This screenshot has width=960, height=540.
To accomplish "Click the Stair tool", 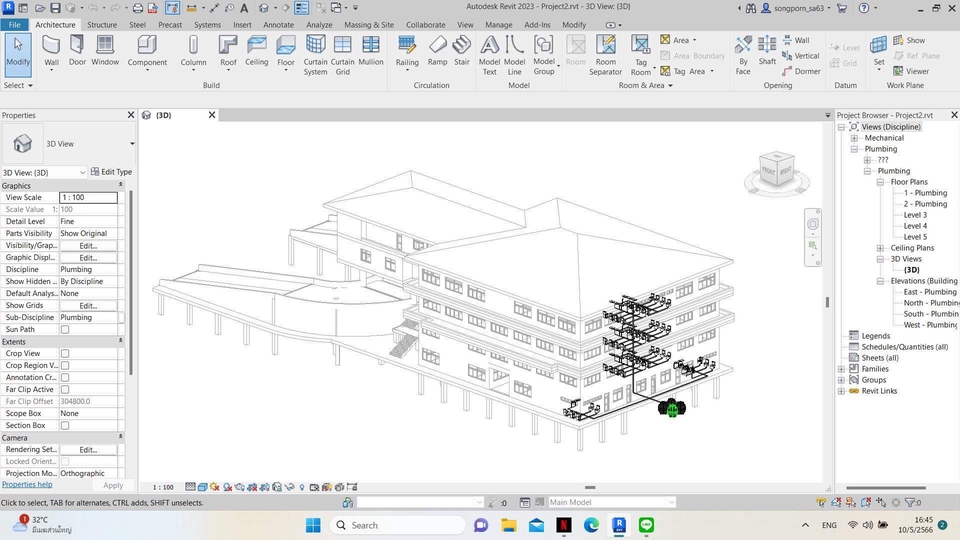I will point(462,50).
